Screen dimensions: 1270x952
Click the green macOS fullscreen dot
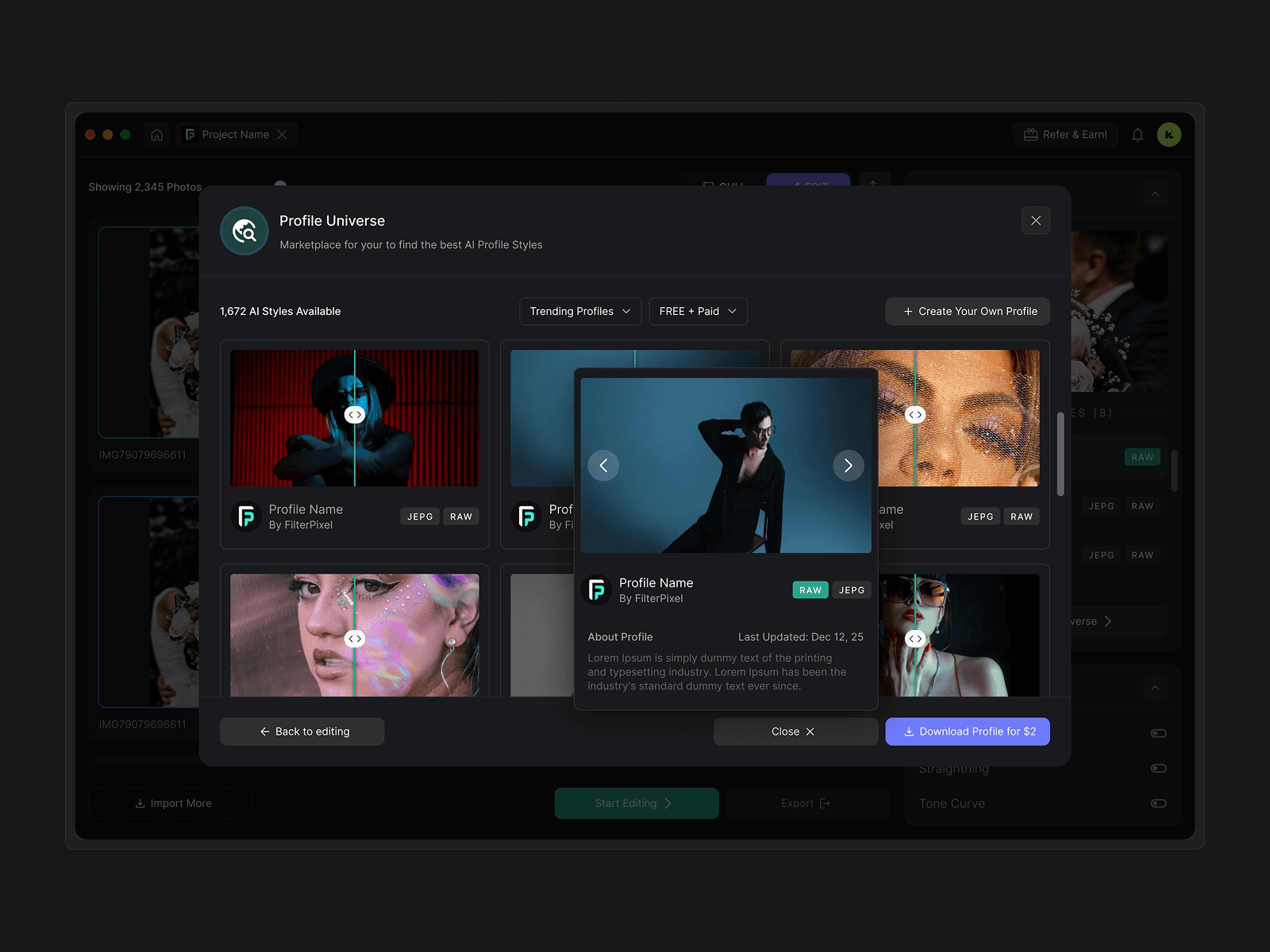click(x=125, y=135)
